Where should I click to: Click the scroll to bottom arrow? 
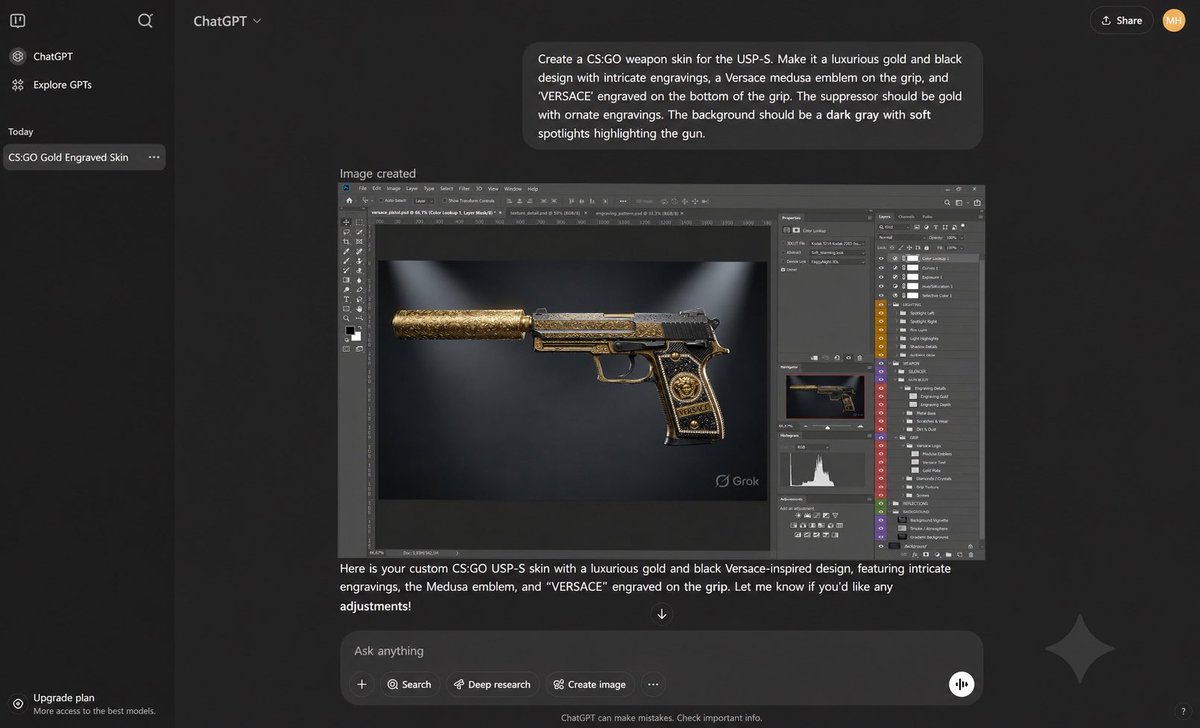coord(661,614)
